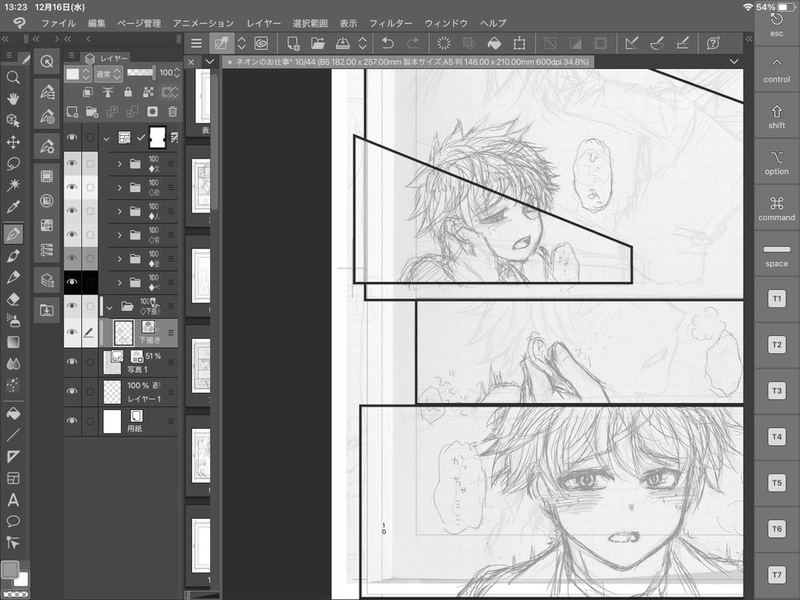
Task: Select the Gradient tool
Action: tap(13, 342)
